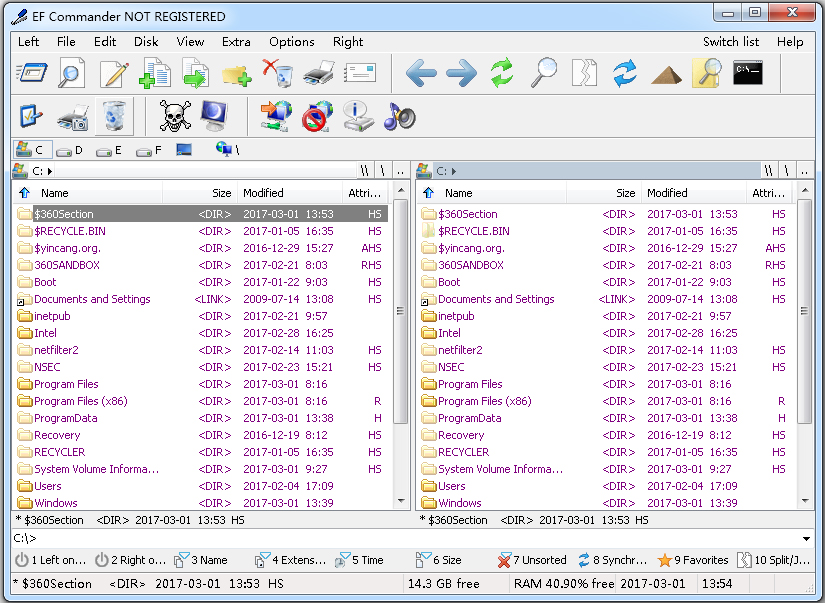Go back with the blue left arrow
Screen dimensions: 825x603
pyautogui.click(x=421, y=73)
